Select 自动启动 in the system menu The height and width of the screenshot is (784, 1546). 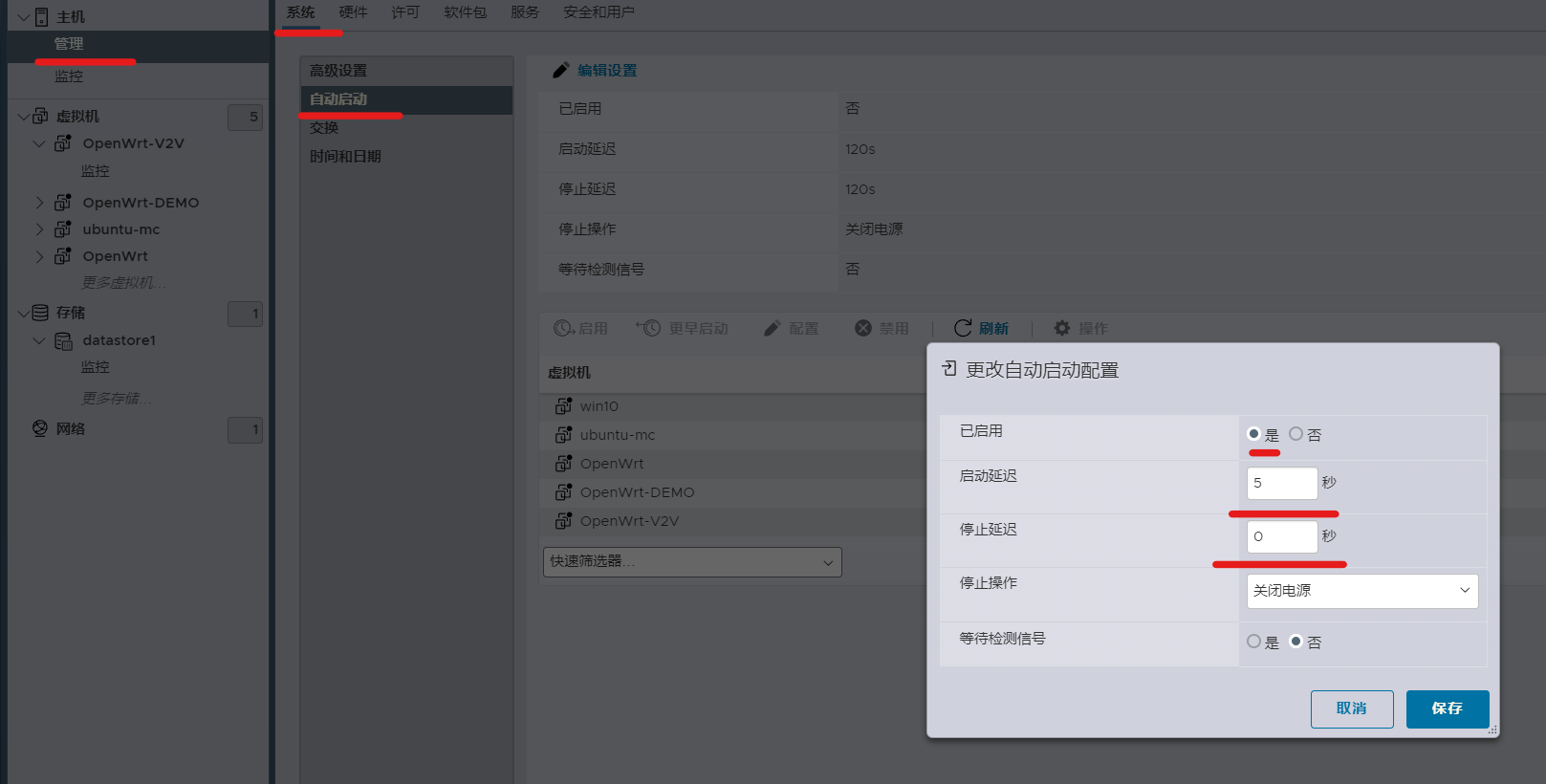tap(406, 99)
